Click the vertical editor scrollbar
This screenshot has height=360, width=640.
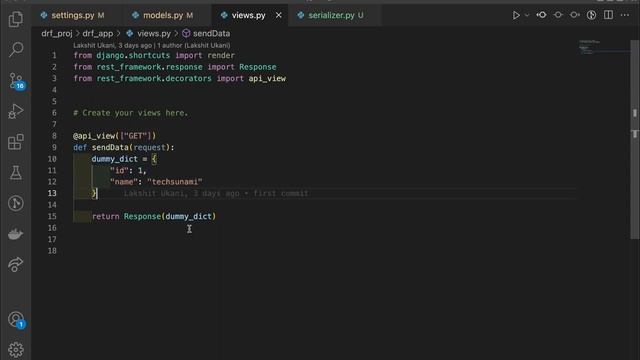coord(635,139)
